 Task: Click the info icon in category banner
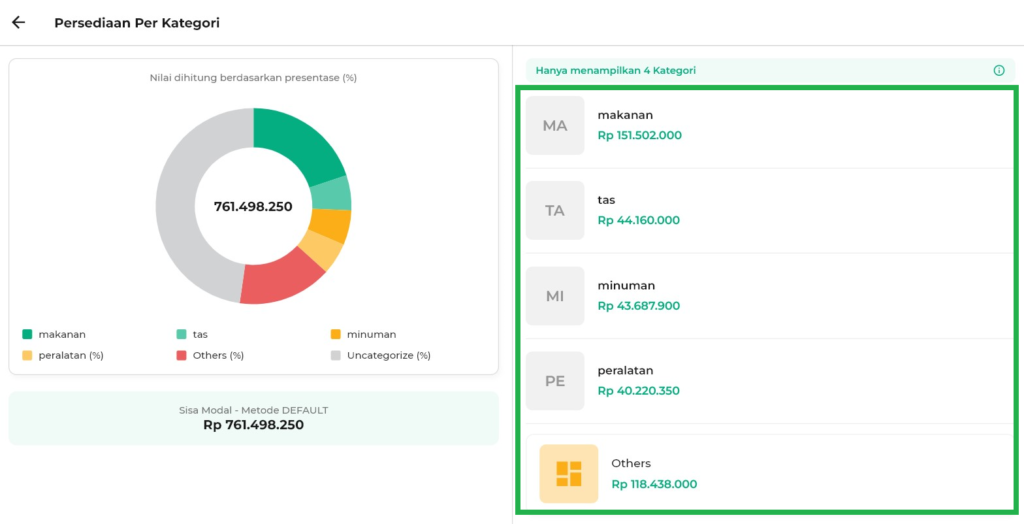click(998, 71)
